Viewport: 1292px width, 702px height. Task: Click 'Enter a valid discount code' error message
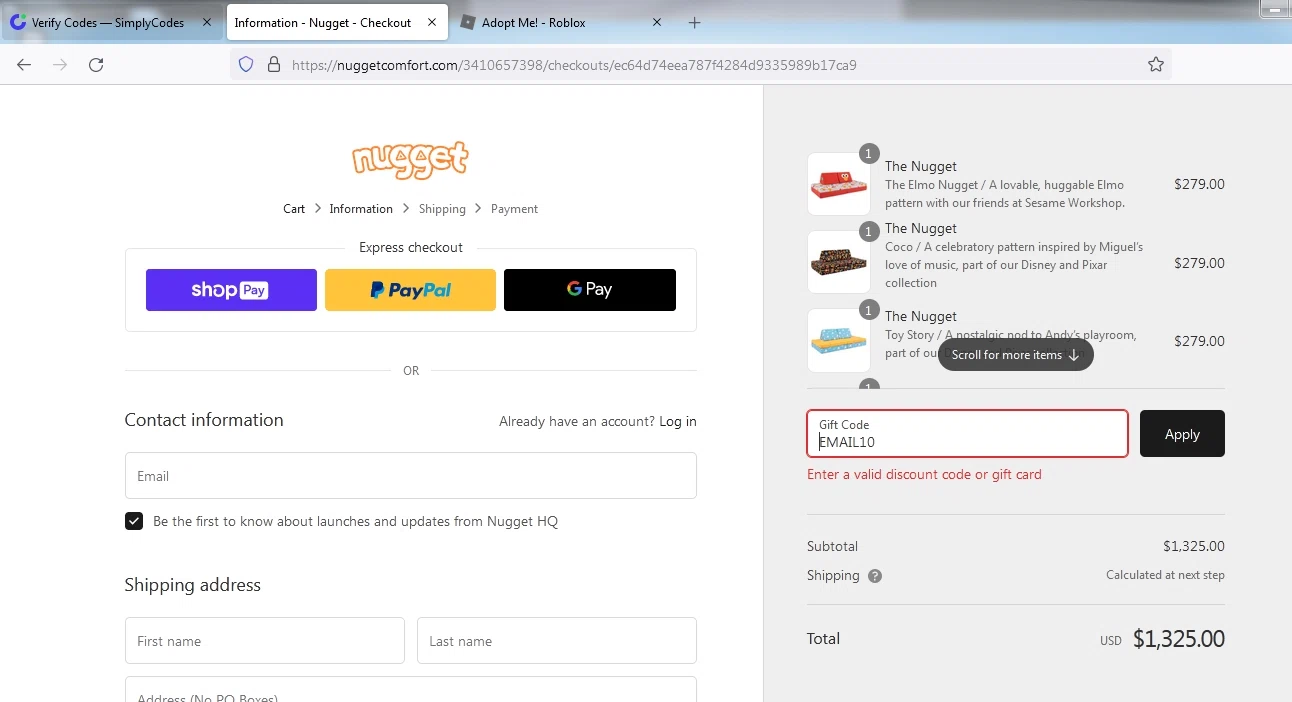924,474
